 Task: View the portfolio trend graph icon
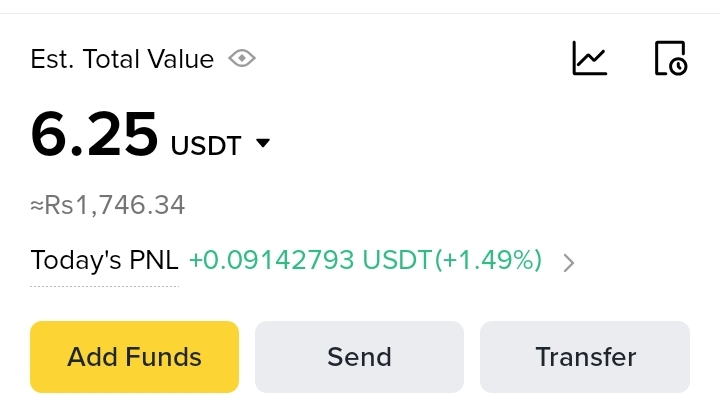click(x=589, y=58)
